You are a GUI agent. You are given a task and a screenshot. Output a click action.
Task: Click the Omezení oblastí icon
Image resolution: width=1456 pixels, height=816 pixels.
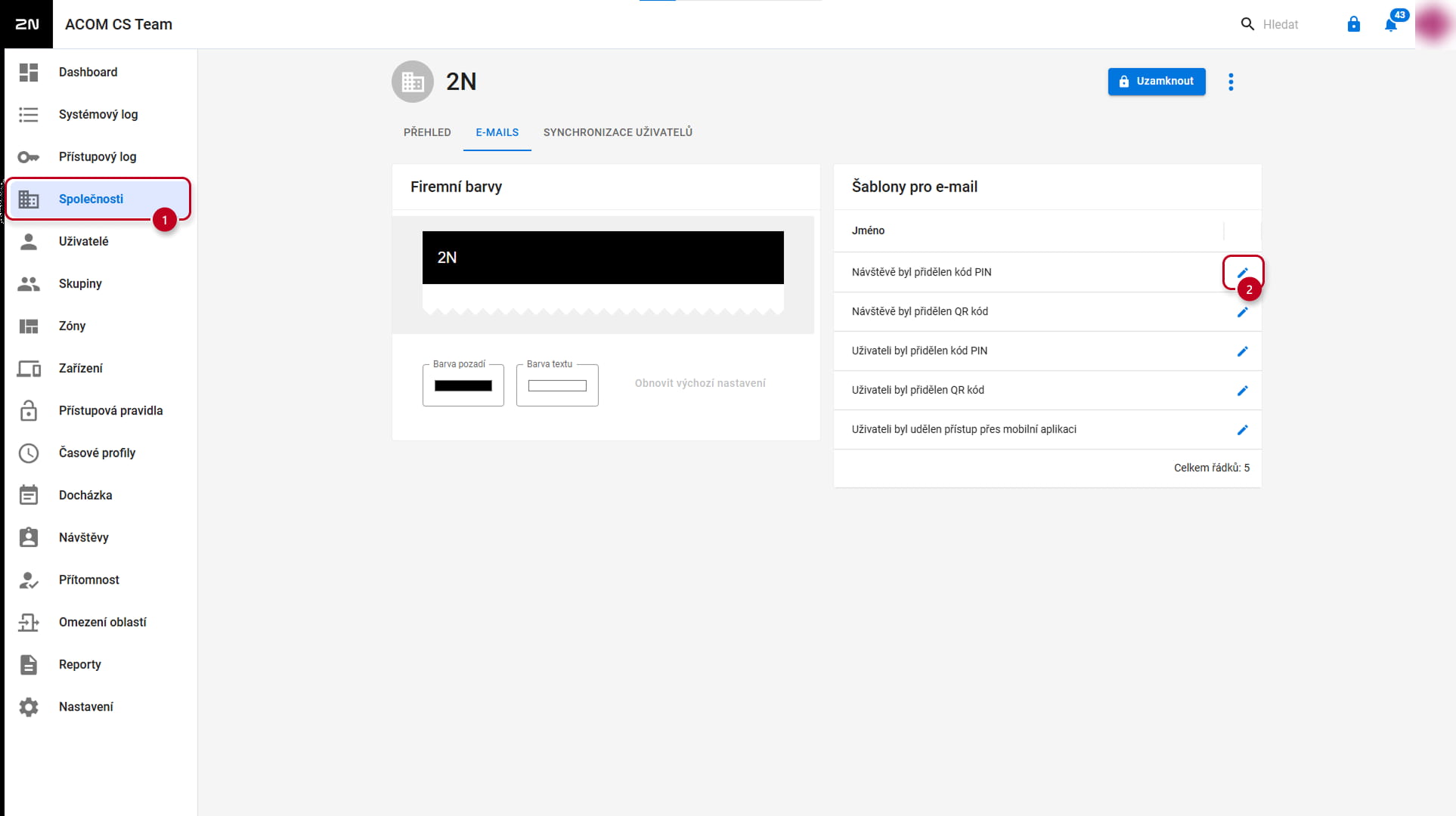click(29, 623)
